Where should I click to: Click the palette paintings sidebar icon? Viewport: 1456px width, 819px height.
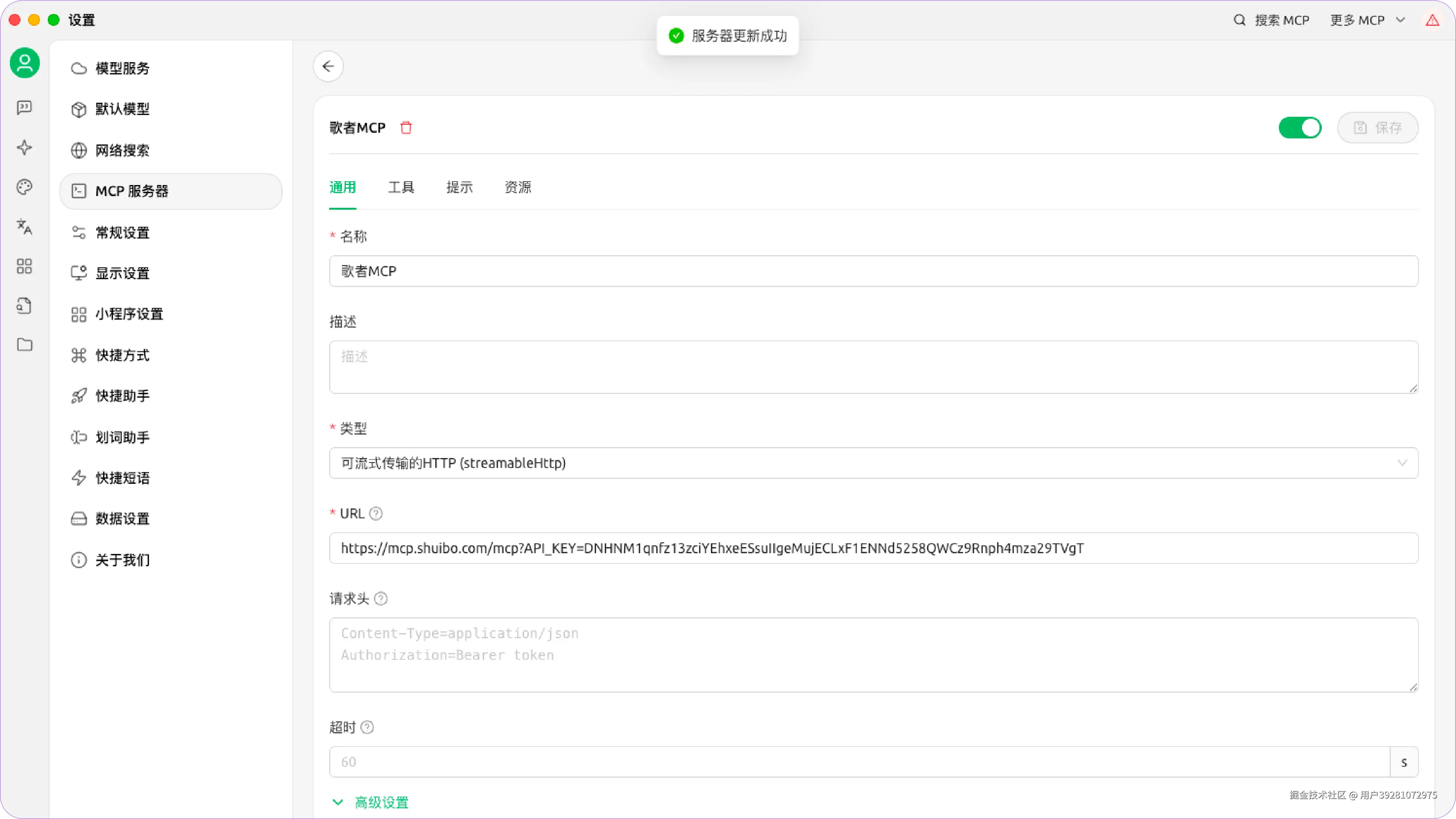[24, 187]
